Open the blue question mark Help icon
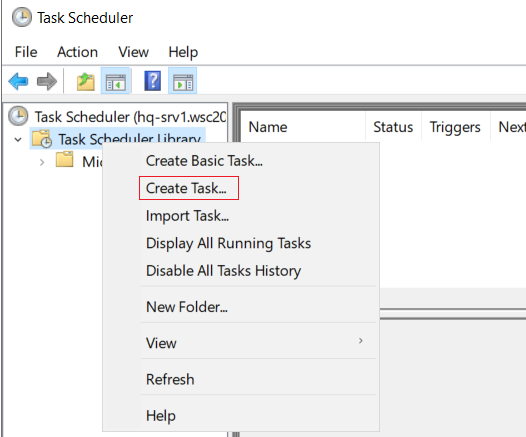 153,81
